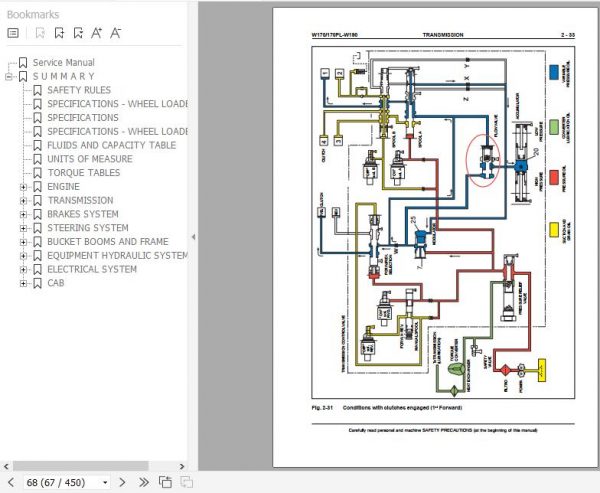Expand the ENGINE bookmark node

(23, 187)
